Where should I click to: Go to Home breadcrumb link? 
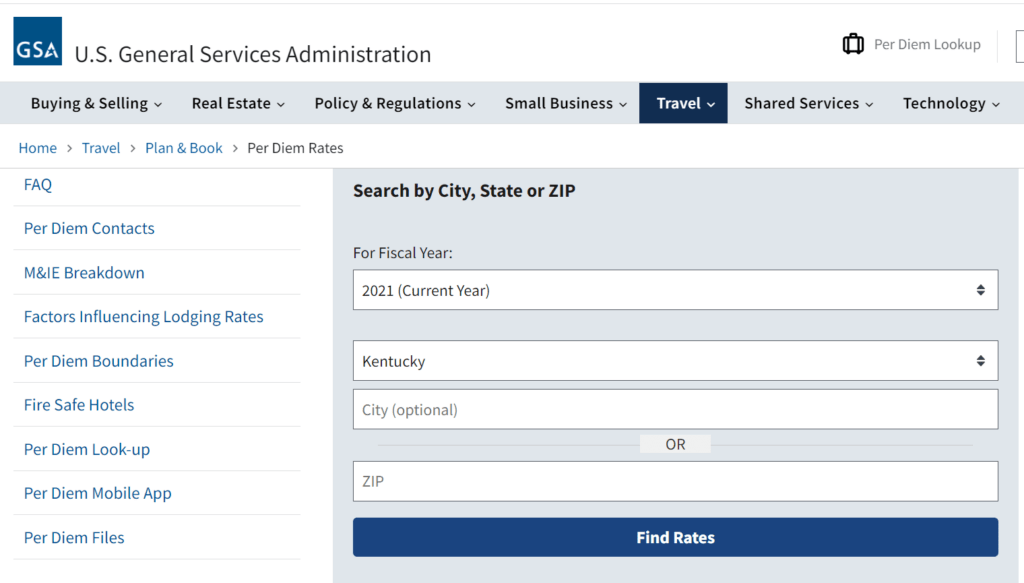[38, 148]
